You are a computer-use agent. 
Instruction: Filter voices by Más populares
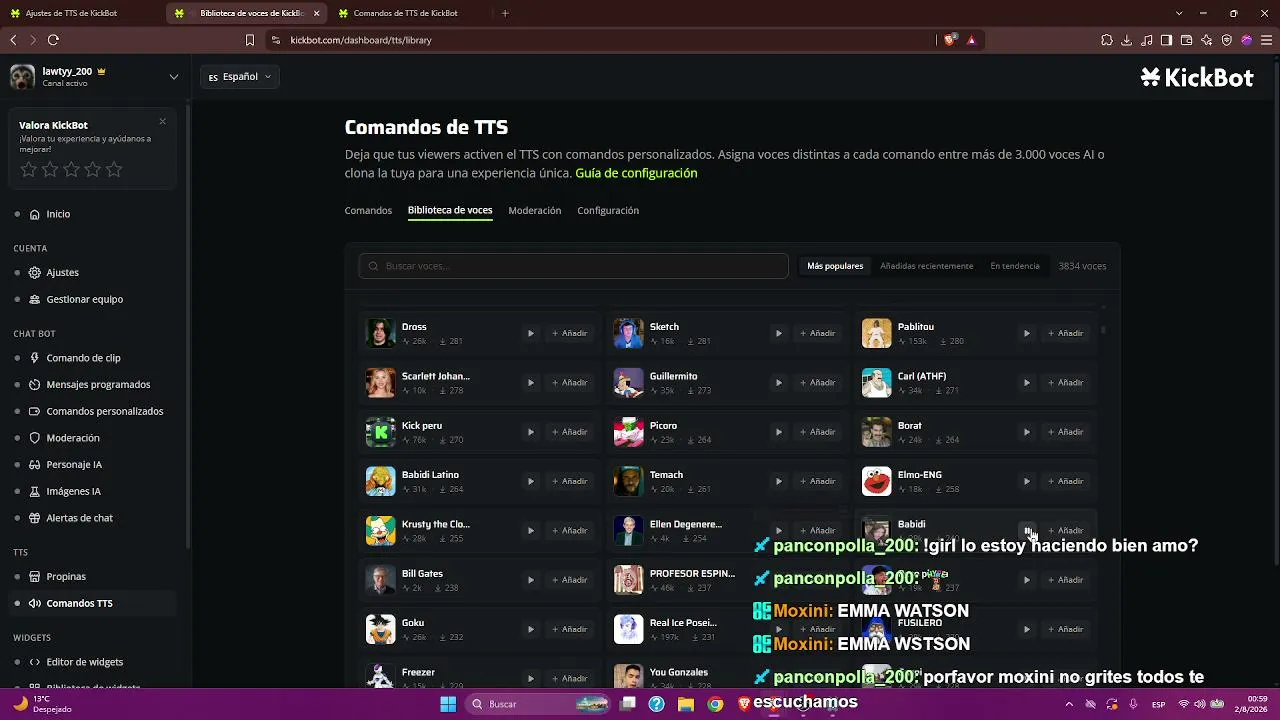click(x=835, y=266)
